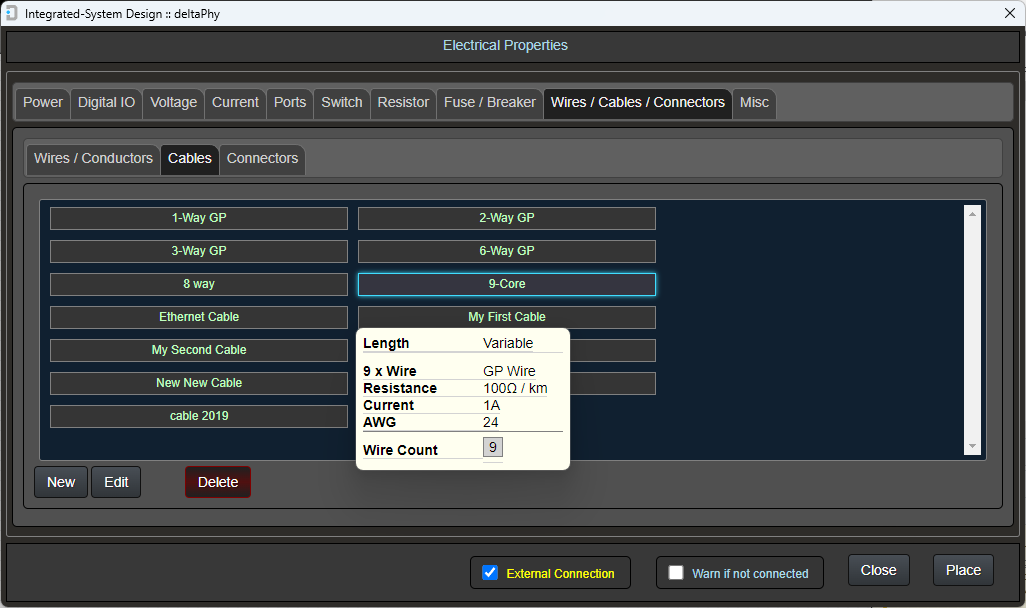Close the deltaPhy dialog window
This screenshot has height=608, width=1026.
(x=1009, y=13)
